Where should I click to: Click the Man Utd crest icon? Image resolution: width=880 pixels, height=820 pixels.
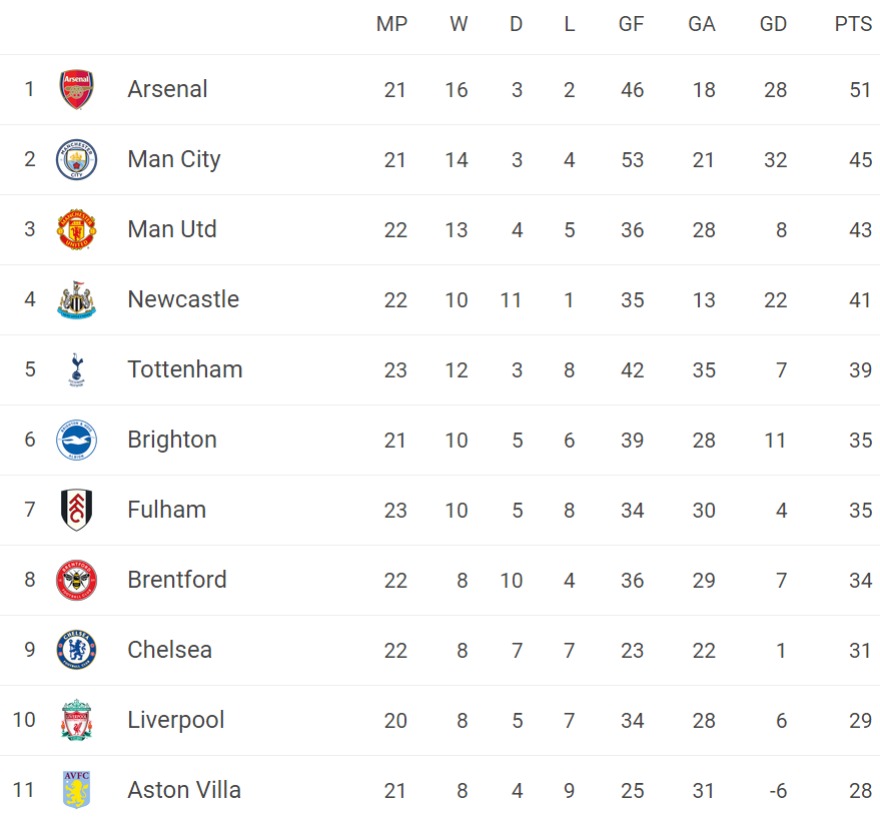point(76,230)
